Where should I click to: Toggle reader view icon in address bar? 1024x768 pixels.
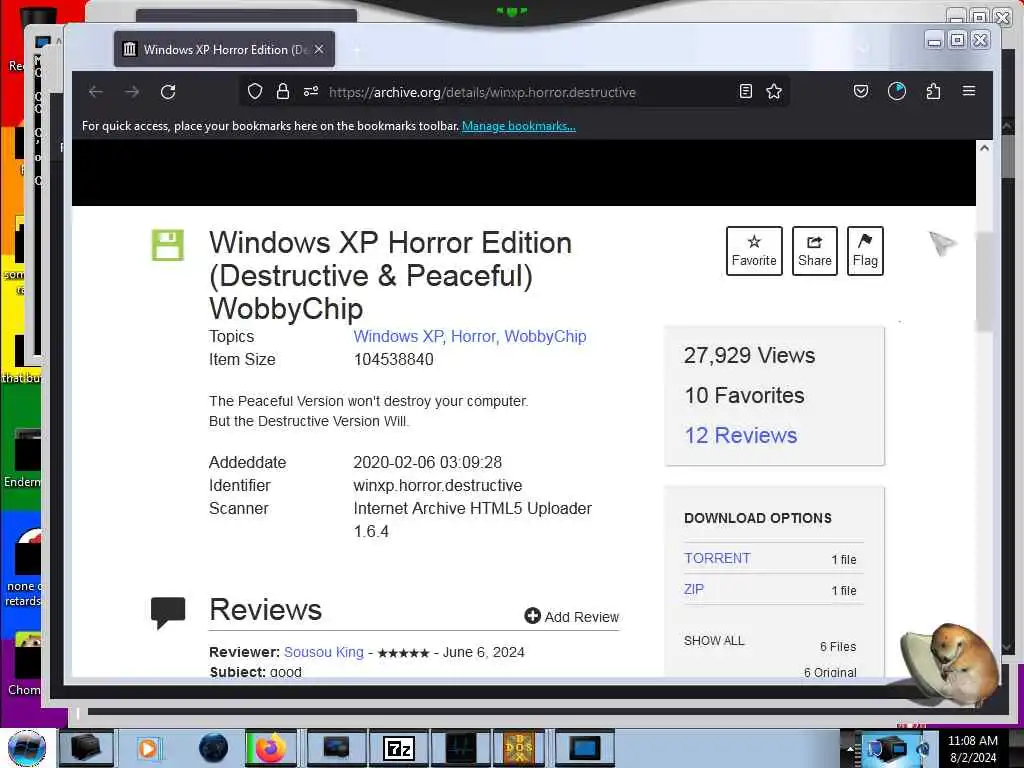tap(745, 91)
